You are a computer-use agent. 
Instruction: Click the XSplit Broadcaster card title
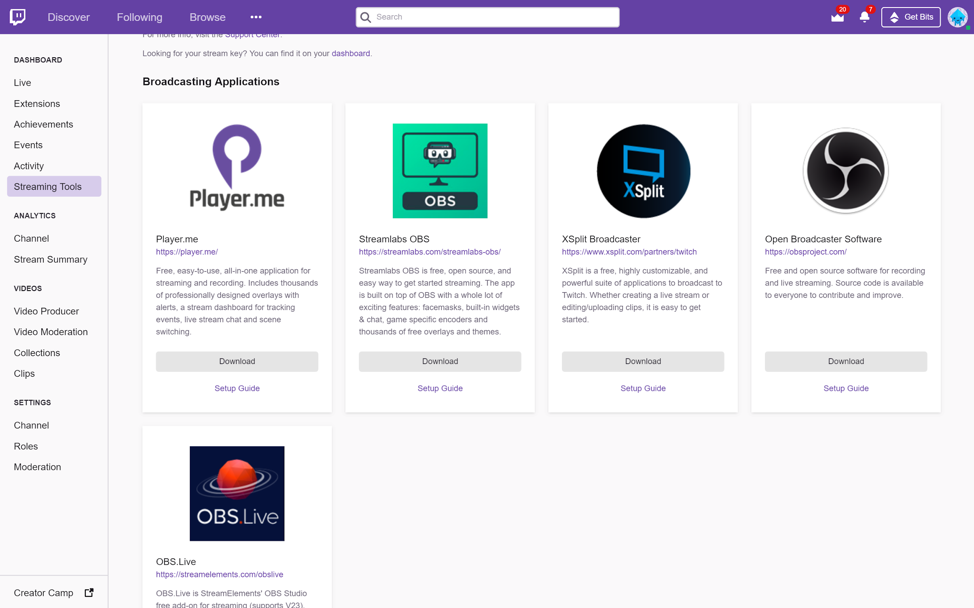pos(601,239)
